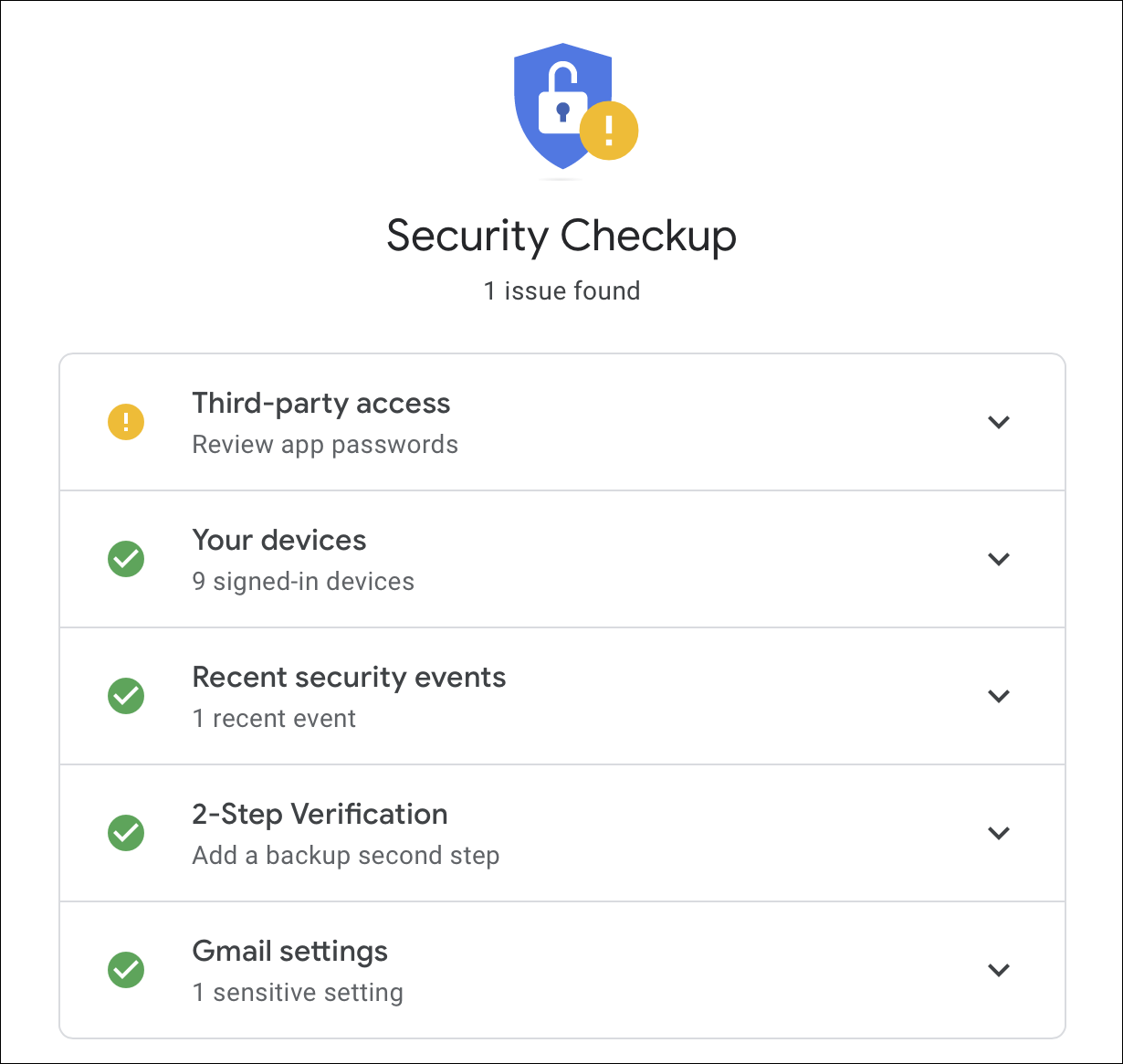This screenshot has width=1123, height=1064.
Task: Expand Your devices section arrow
Action: point(999,559)
